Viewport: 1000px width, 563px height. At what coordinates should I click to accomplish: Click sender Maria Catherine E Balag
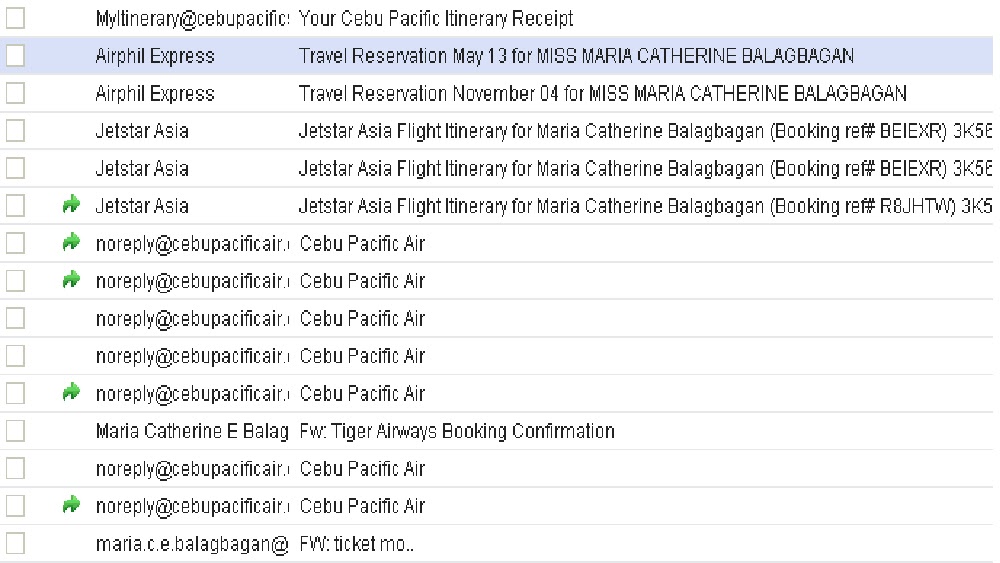pyautogui.click(x=191, y=431)
